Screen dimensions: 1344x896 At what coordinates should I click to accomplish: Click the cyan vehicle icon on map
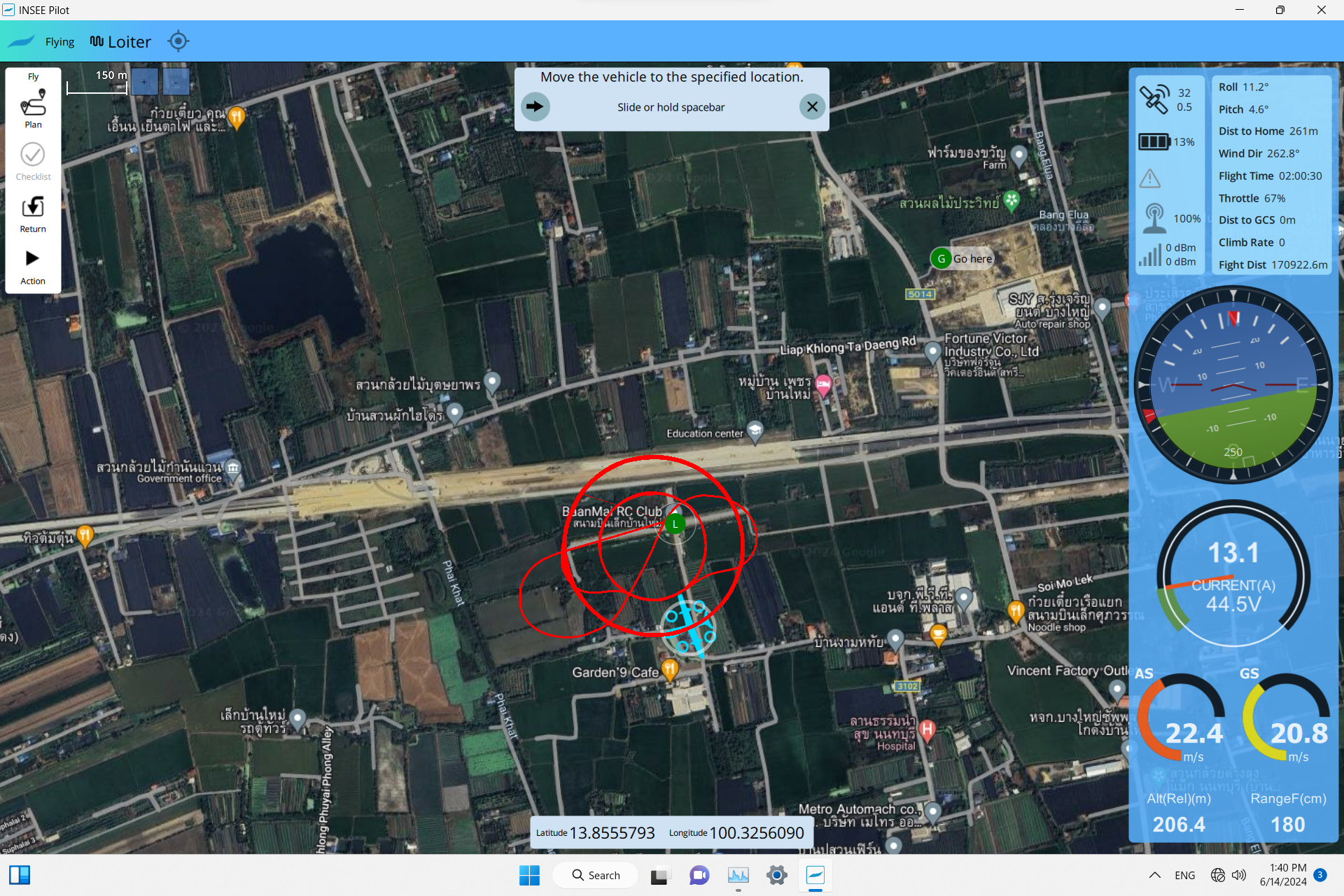[689, 628]
